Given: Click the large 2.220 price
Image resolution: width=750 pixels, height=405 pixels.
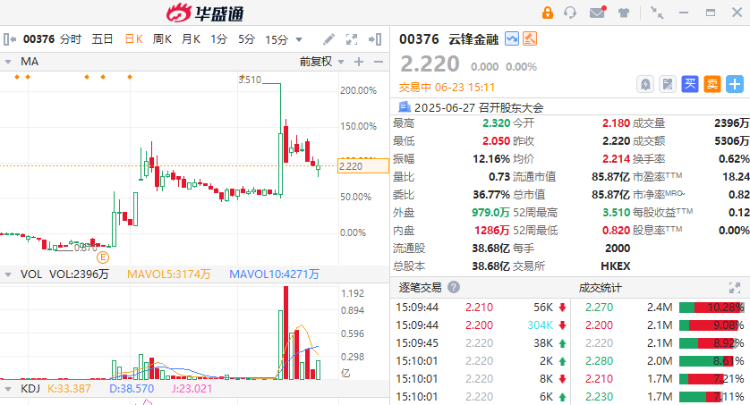Looking at the screenshot, I should [x=430, y=64].
